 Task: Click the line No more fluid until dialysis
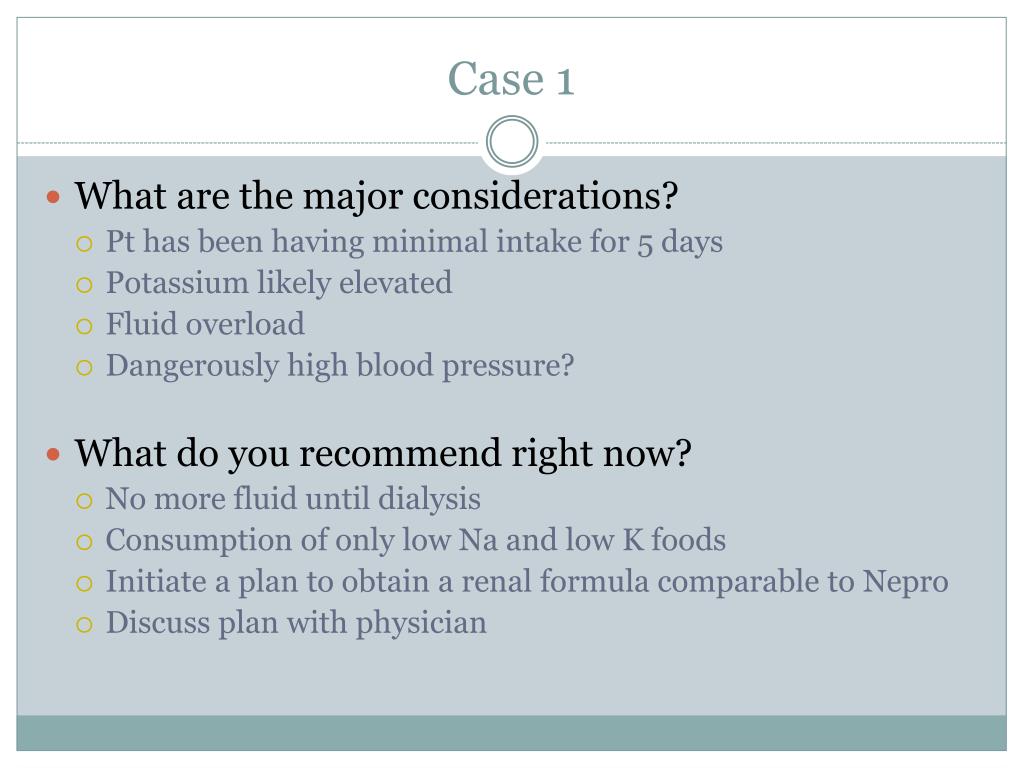(x=293, y=499)
